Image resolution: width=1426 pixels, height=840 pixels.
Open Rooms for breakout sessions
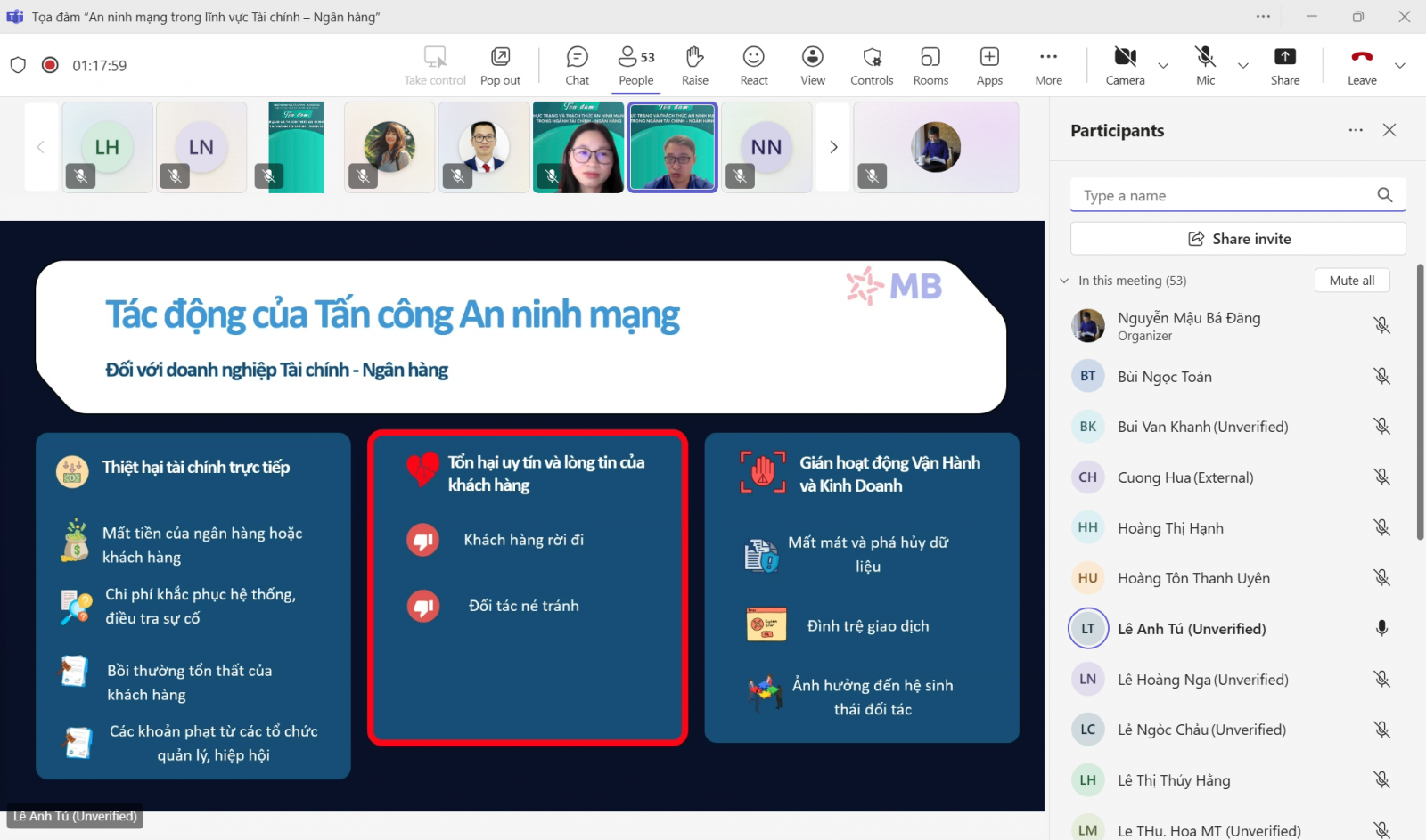[x=930, y=66]
